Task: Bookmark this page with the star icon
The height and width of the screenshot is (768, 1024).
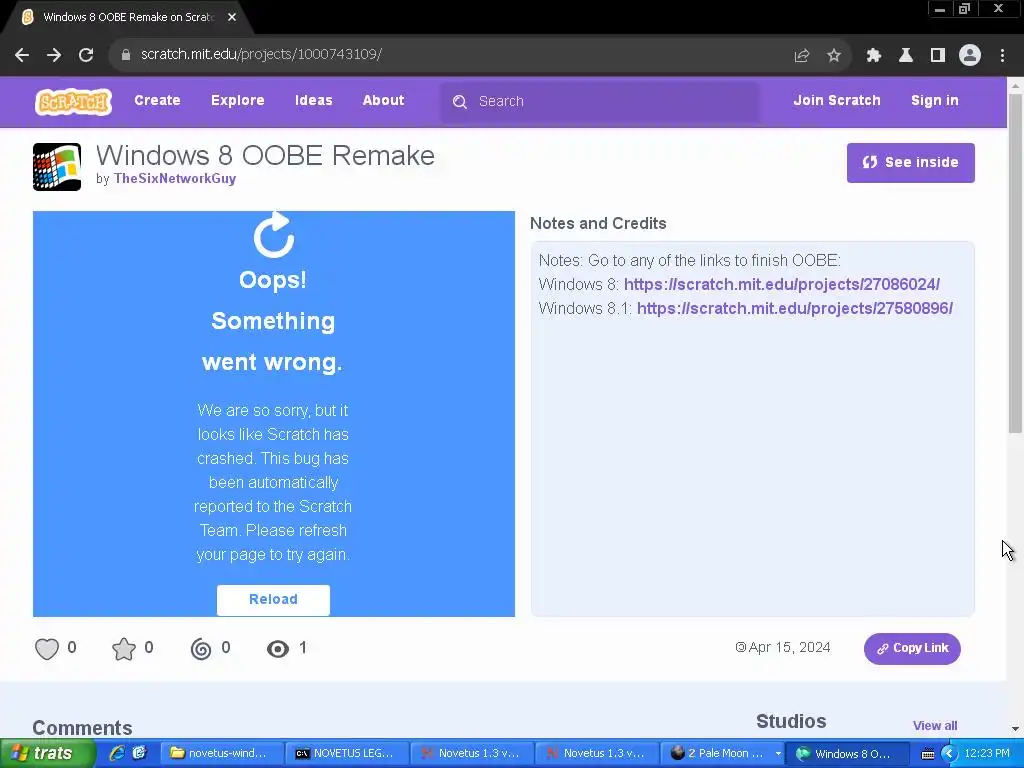Action: [834, 56]
